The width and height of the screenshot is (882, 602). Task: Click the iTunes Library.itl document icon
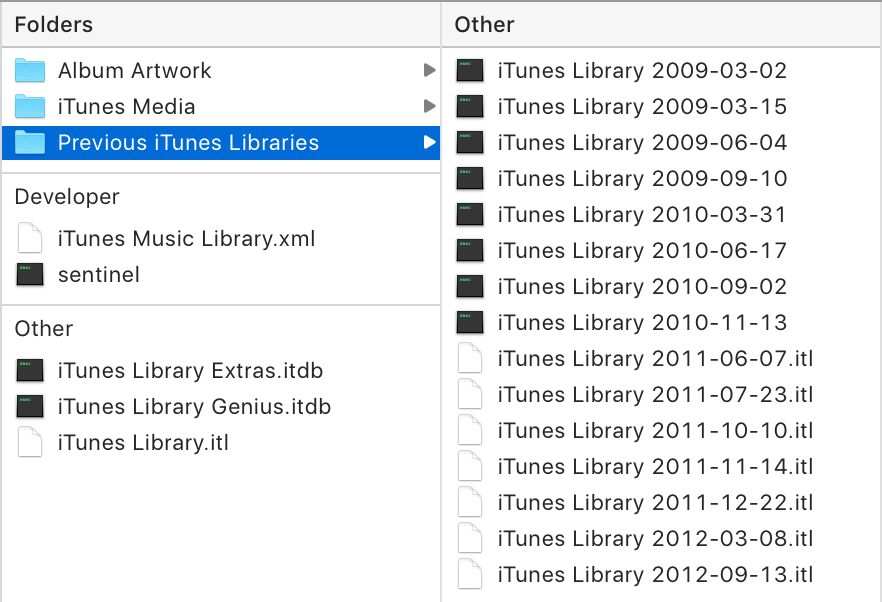coord(30,443)
